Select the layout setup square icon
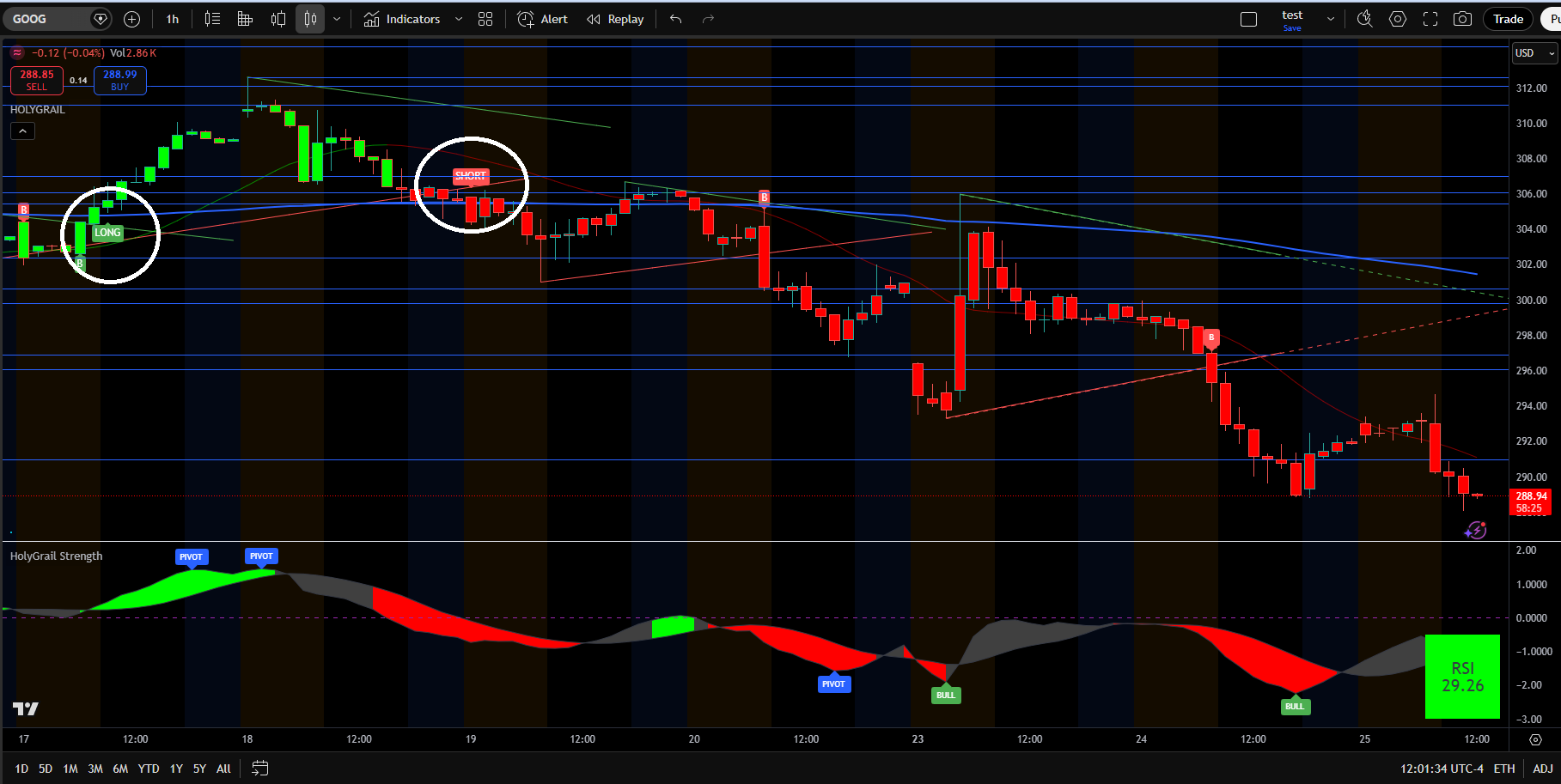The width and height of the screenshot is (1561, 784). [1249, 19]
